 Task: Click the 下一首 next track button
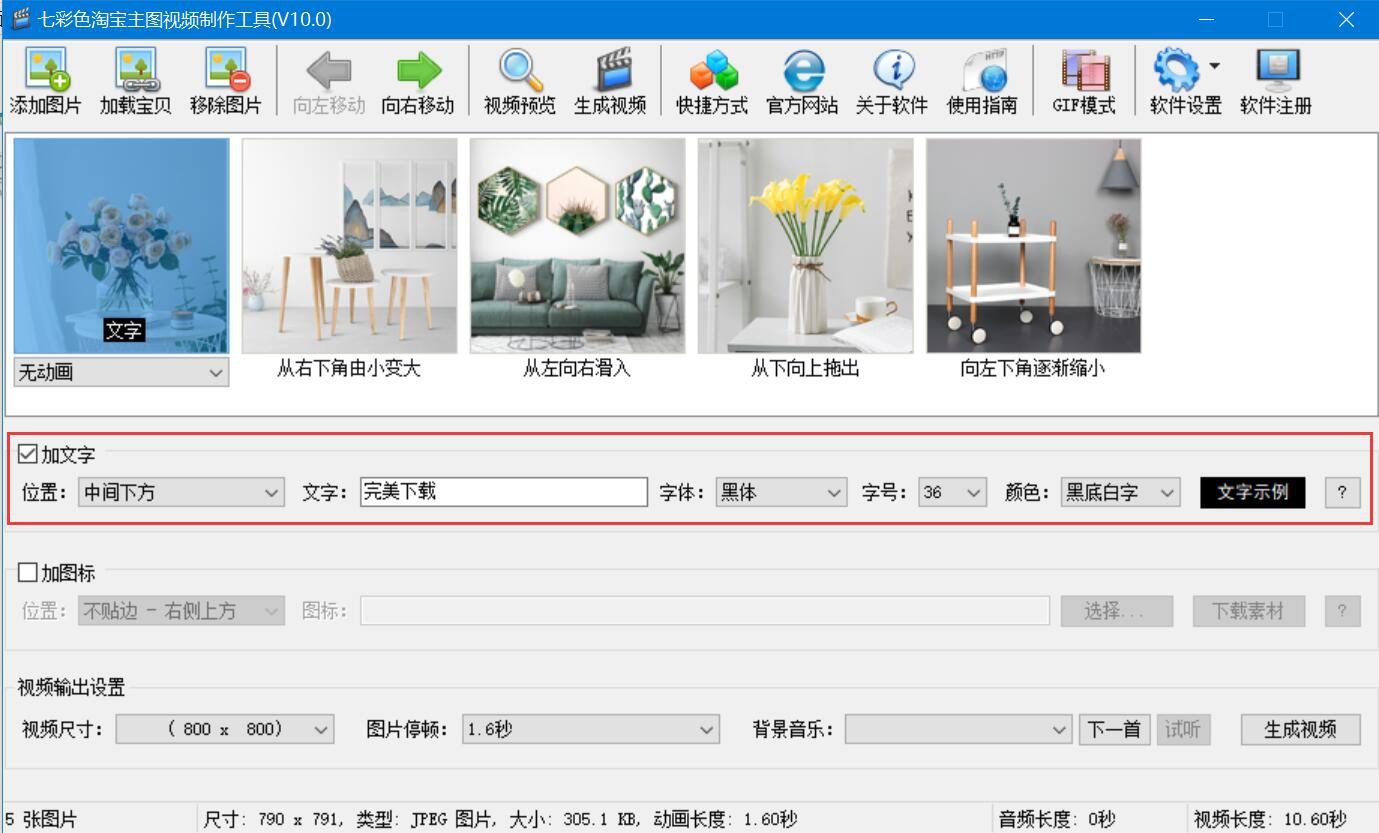coord(1115,729)
